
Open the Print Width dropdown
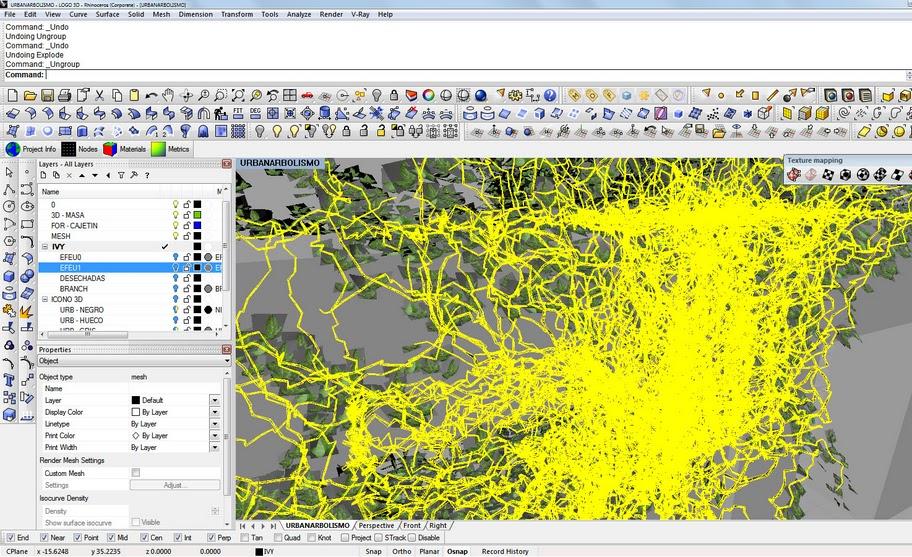point(215,448)
